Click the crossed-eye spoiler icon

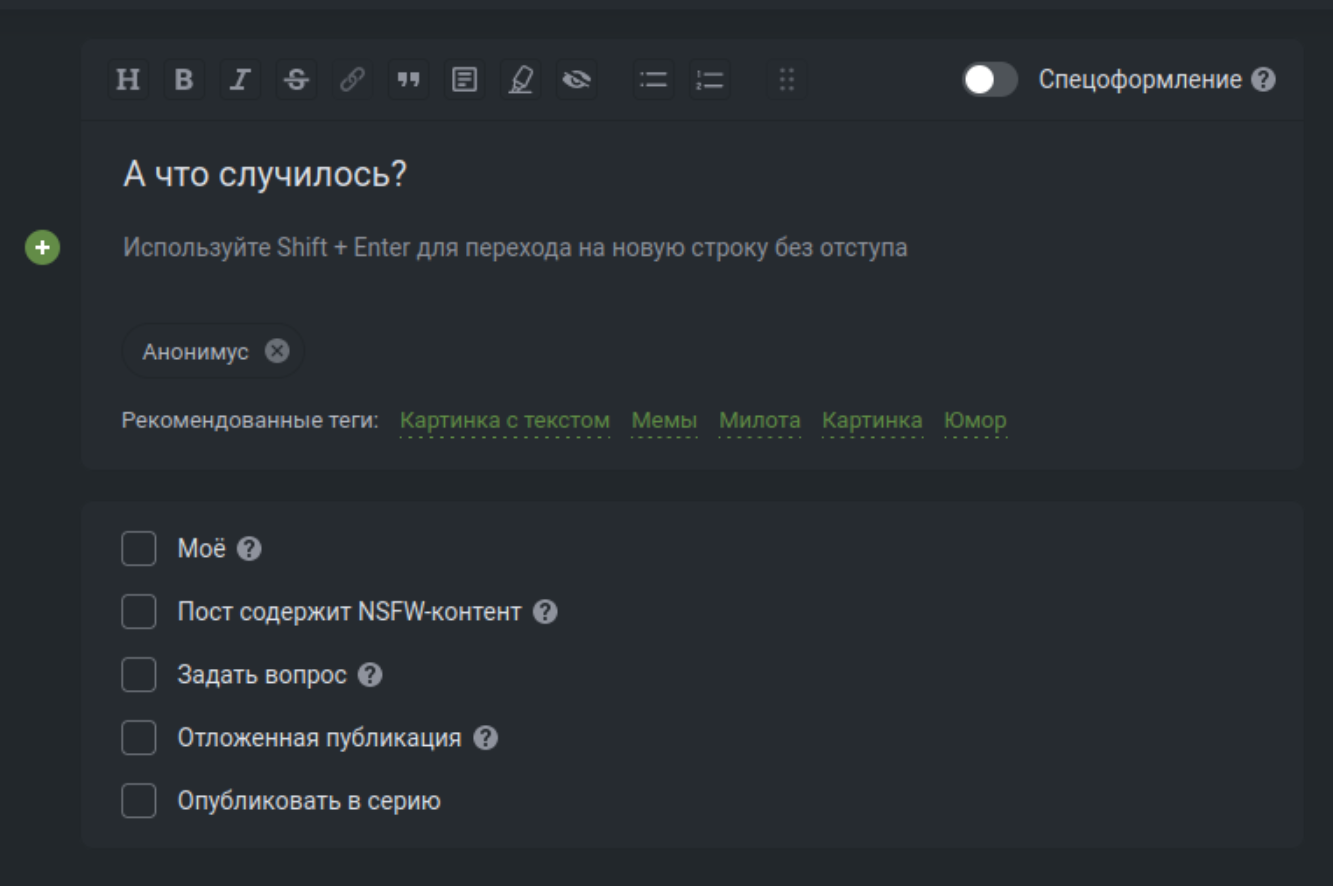click(576, 80)
